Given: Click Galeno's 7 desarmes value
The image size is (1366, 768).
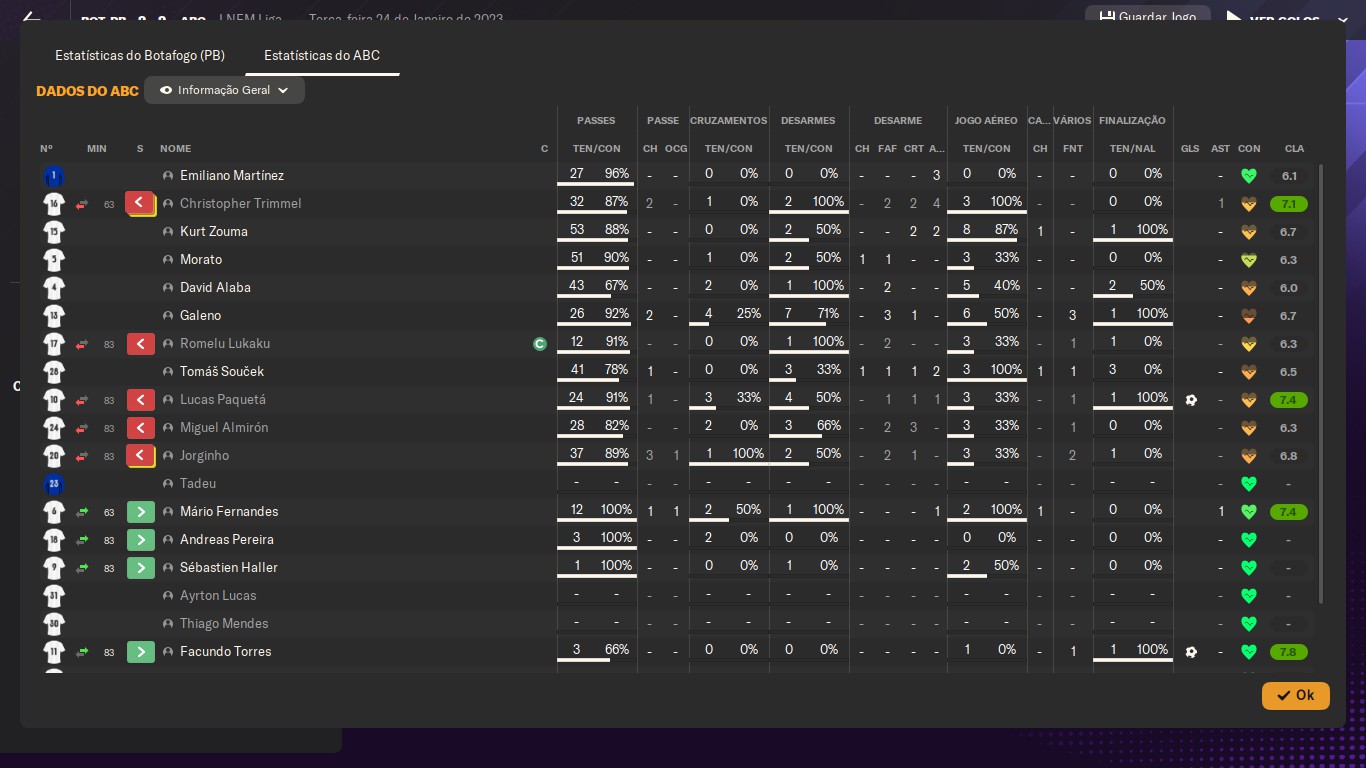Looking at the screenshot, I should 788,314.
